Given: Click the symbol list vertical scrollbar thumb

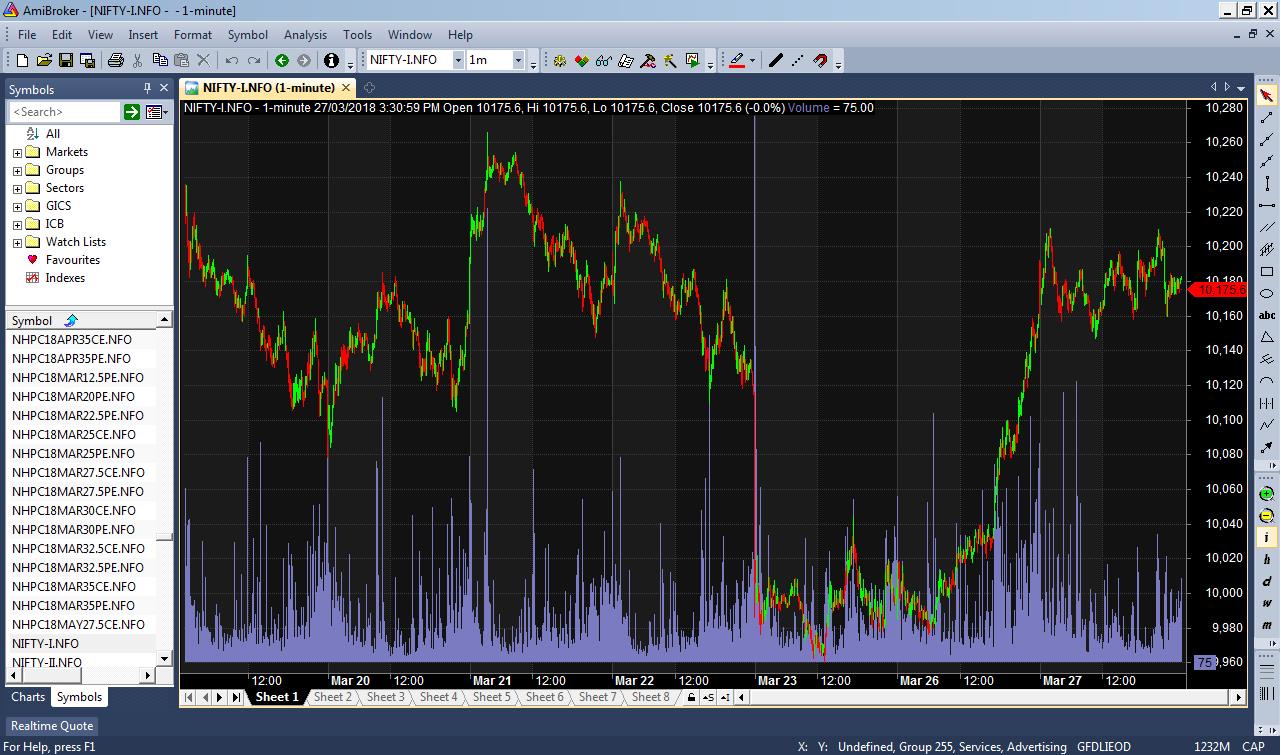Looking at the screenshot, I should point(164,538).
